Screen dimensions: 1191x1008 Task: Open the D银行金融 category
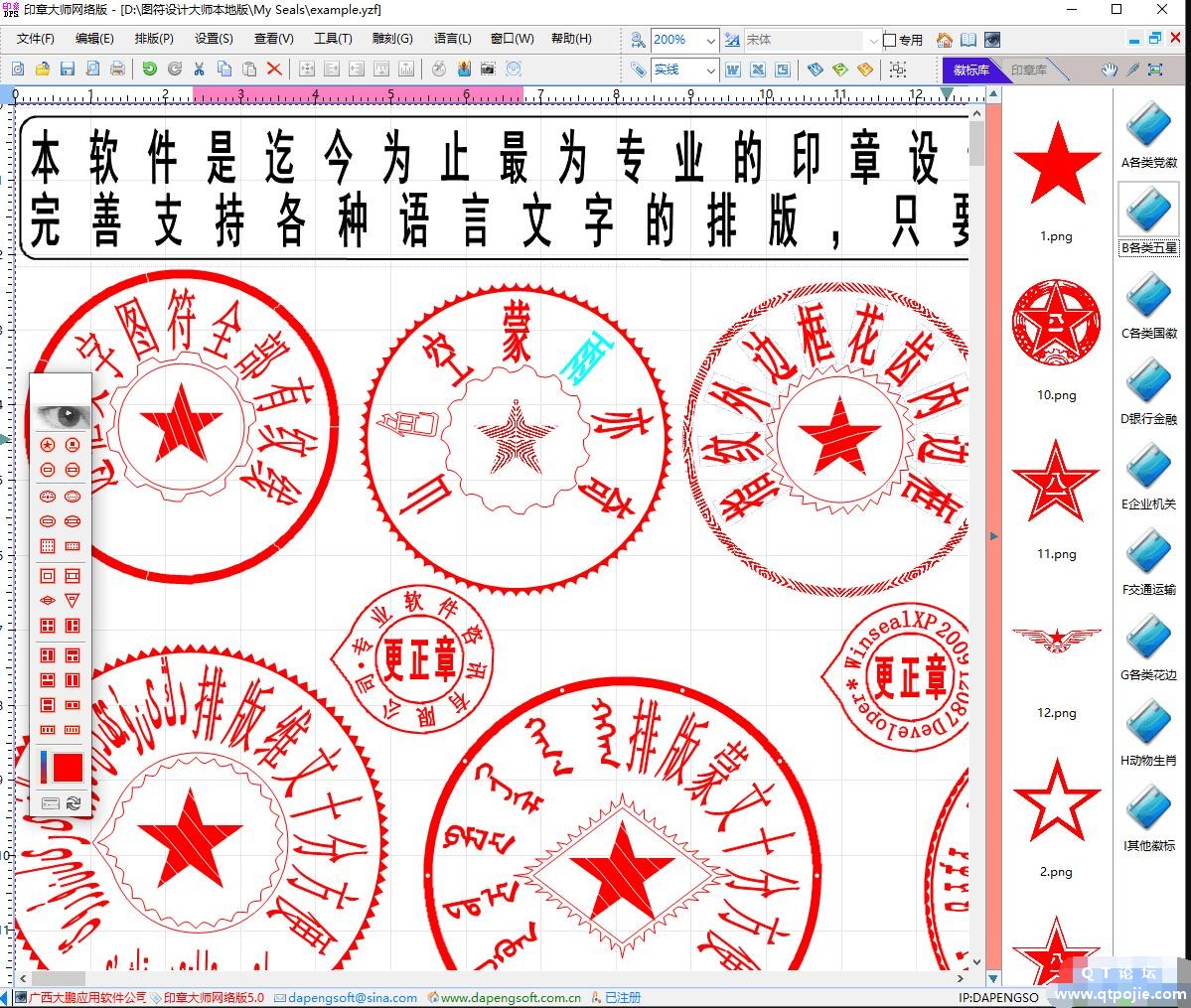pos(1149,390)
